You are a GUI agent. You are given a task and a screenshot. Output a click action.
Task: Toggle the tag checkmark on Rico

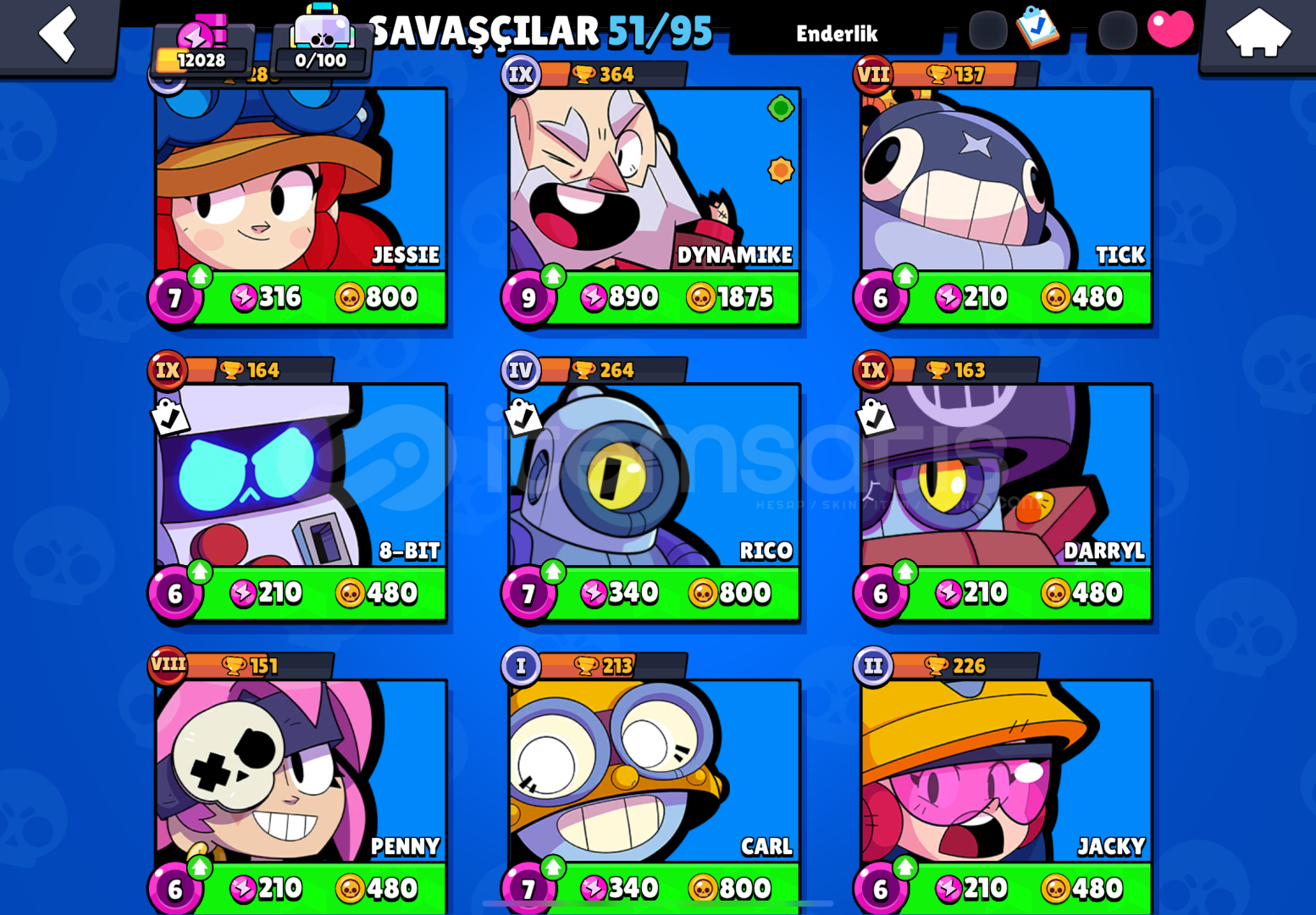tap(522, 417)
